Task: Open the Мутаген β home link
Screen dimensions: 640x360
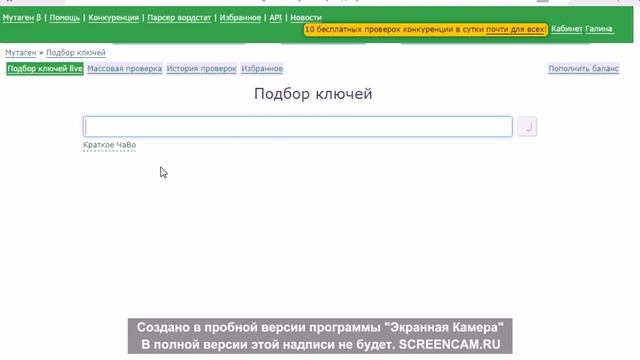Action: 22,18
